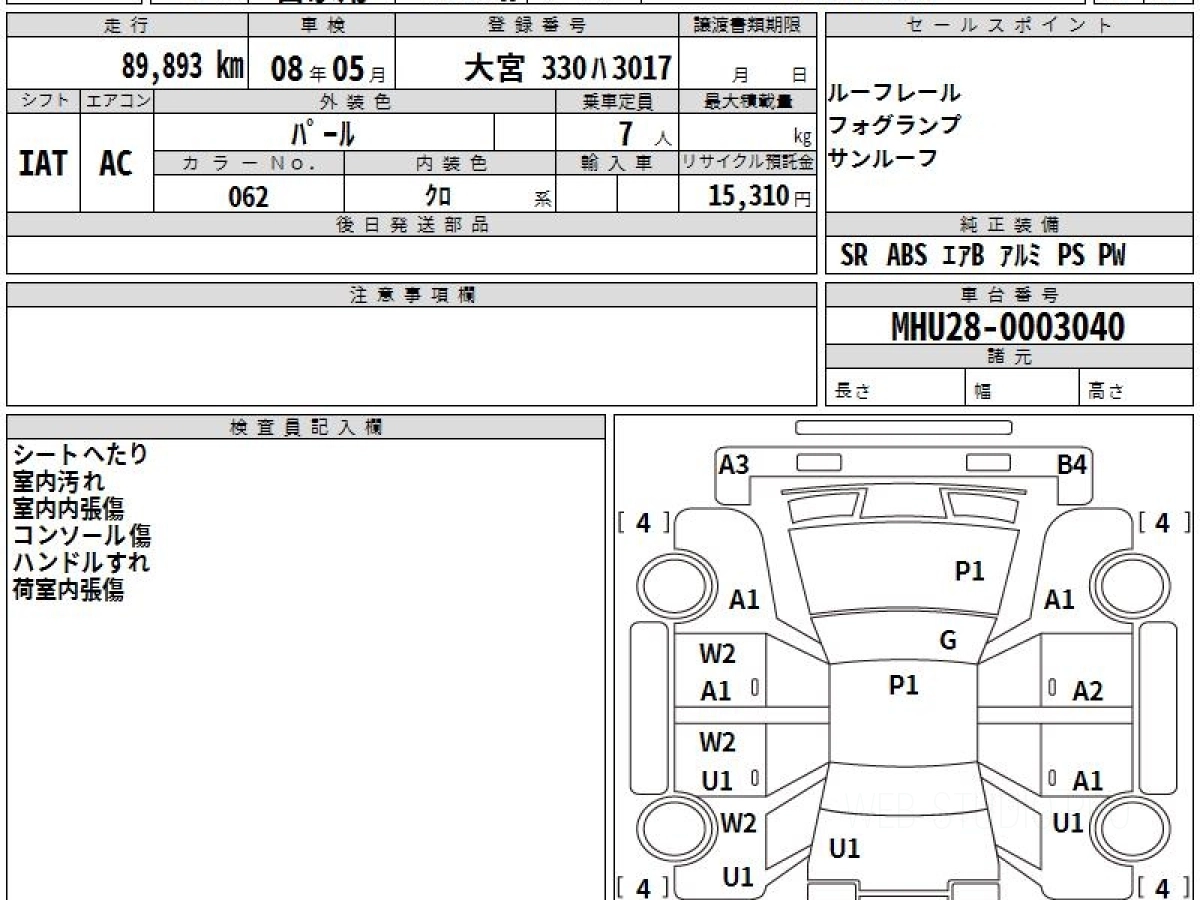Select the 内装色 header

450,163
